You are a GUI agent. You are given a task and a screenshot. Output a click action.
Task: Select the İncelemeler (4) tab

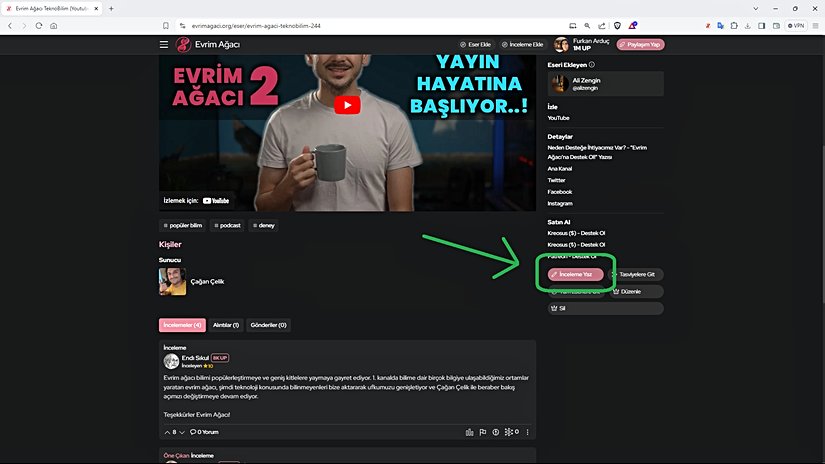coord(182,325)
